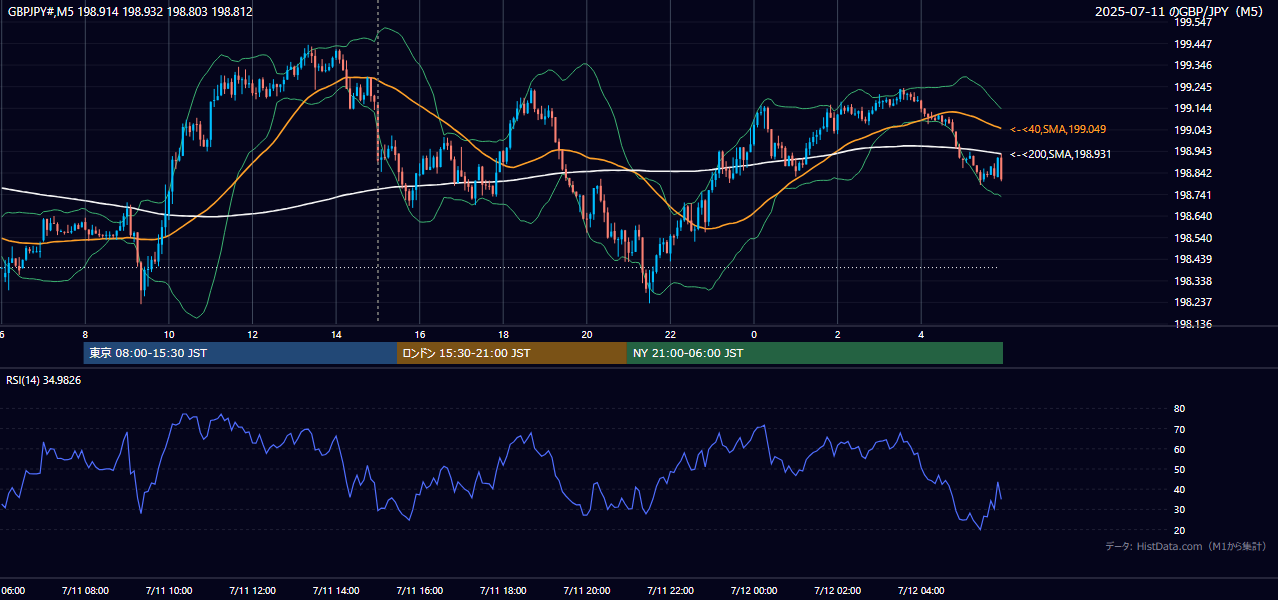The height and width of the screenshot is (600, 1278).
Task: Click the 200 SMA label reading 198.931
Action: coord(1060,154)
